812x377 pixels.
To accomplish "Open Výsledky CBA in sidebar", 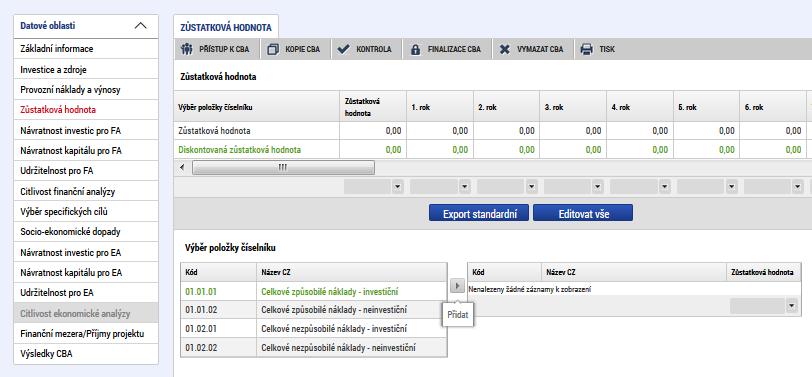I will (x=86, y=354).
